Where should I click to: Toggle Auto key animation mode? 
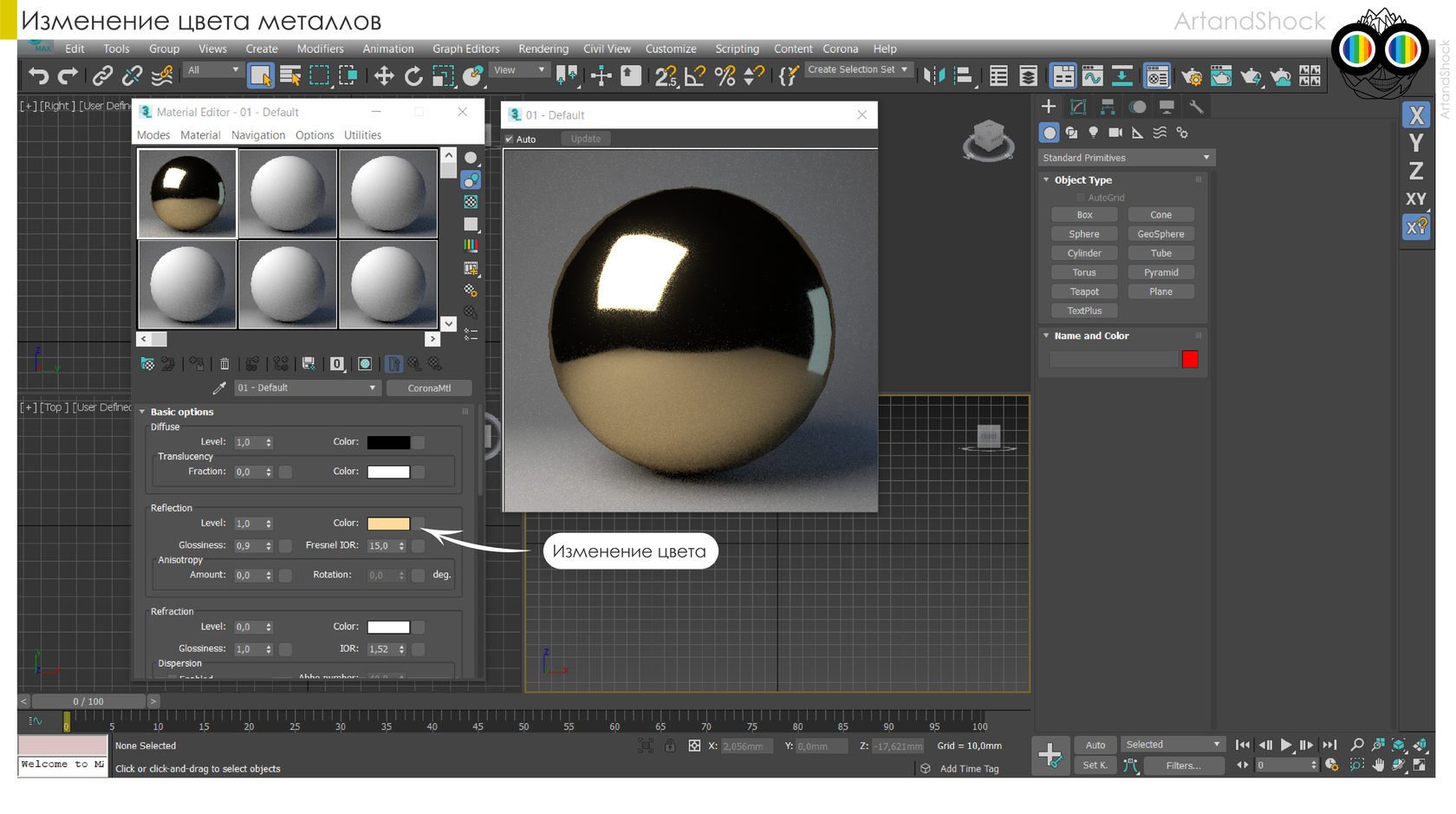click(1095, 745)
